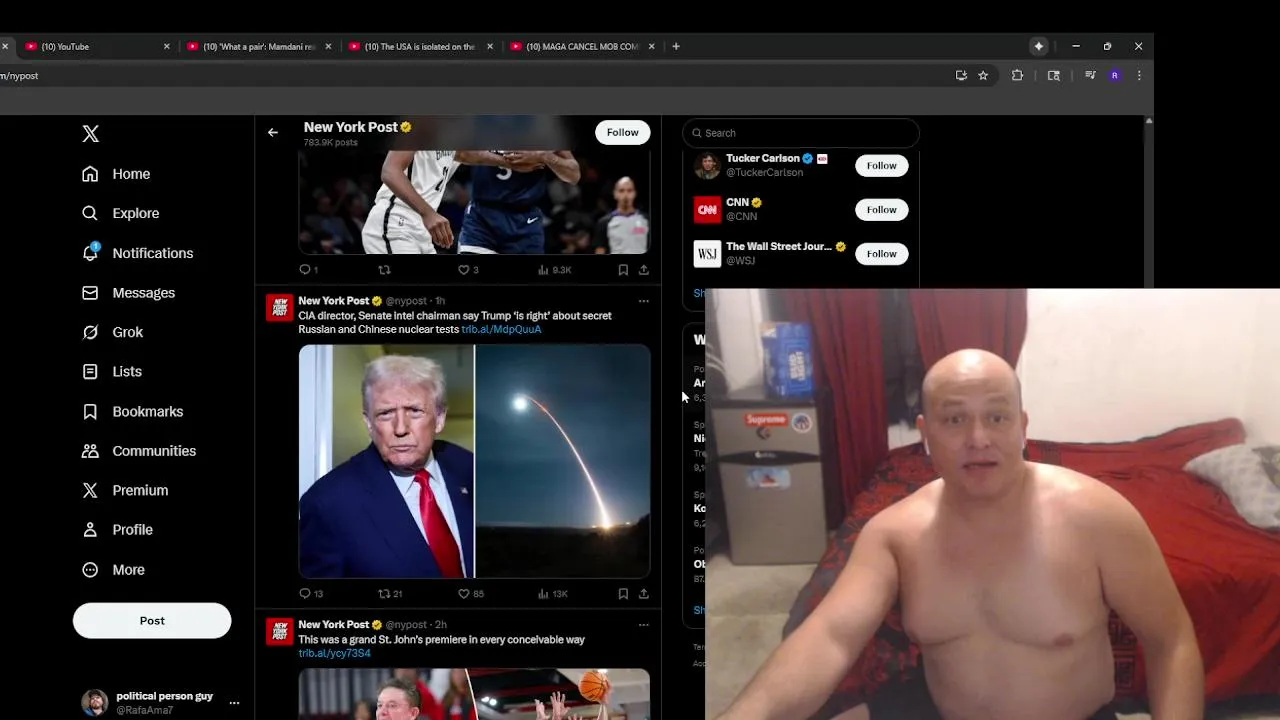Open the WSJ profile avatar
The width and height of the screenshot is (1280, 720).
[707, 254]
